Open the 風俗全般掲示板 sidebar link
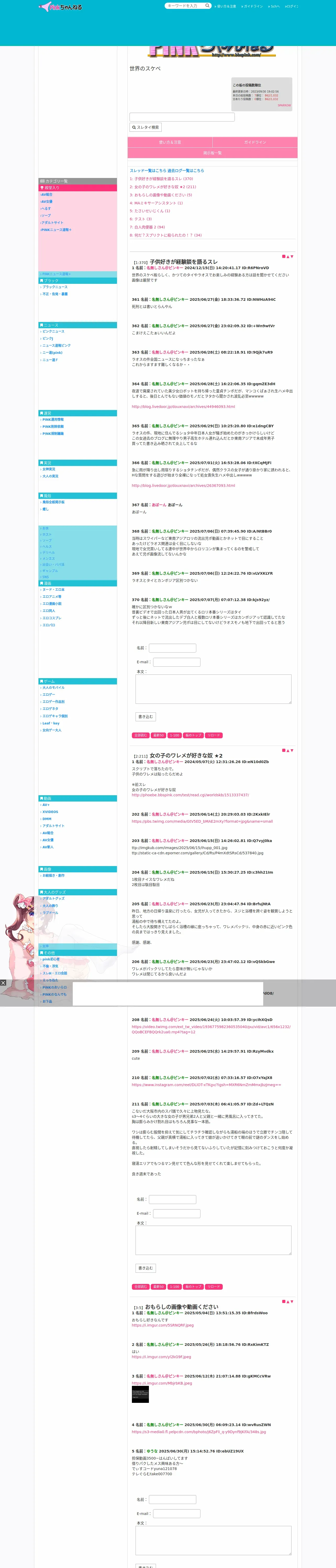This screenshot has height=1568, width=336. (53, 502)
